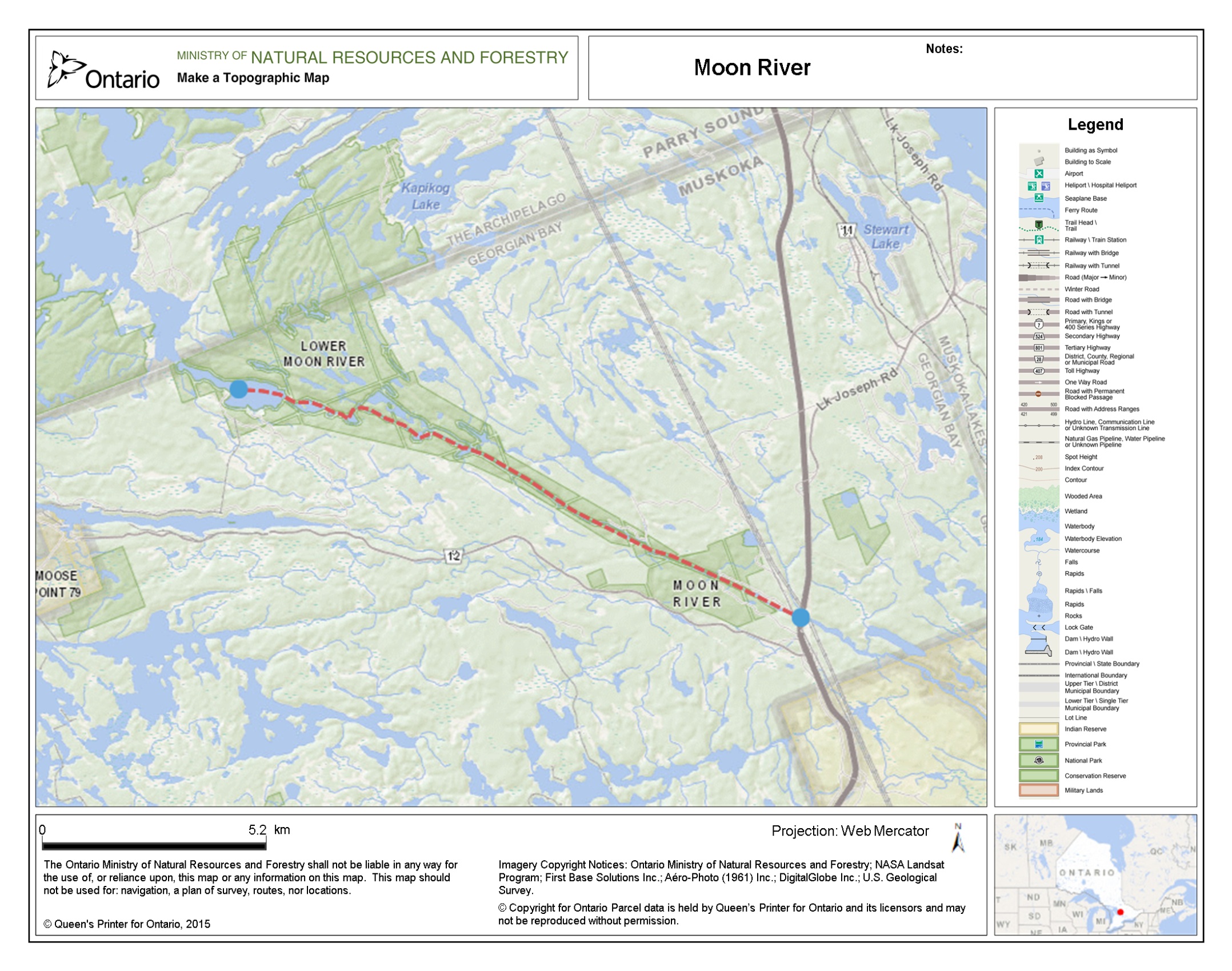Viewport: 1232px width, 971px height.
Task: Click the Indian Reserve color swatch
Action: point(1038,729)
